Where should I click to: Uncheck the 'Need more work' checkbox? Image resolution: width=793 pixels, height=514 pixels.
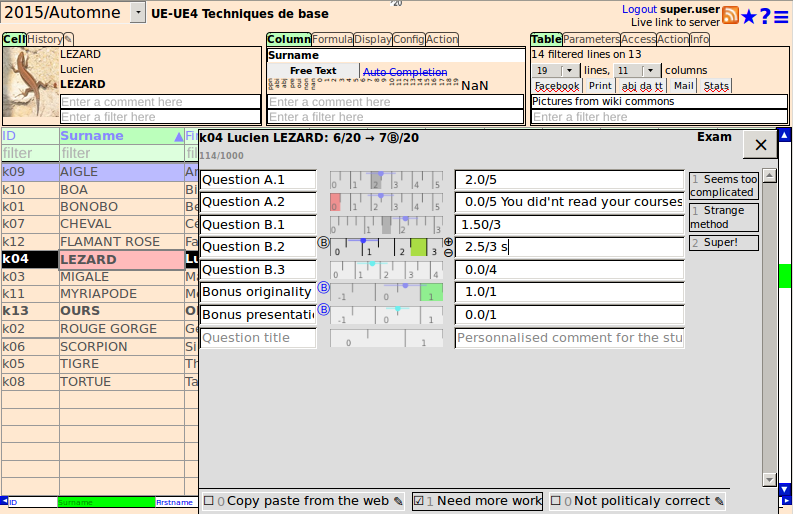419,501
